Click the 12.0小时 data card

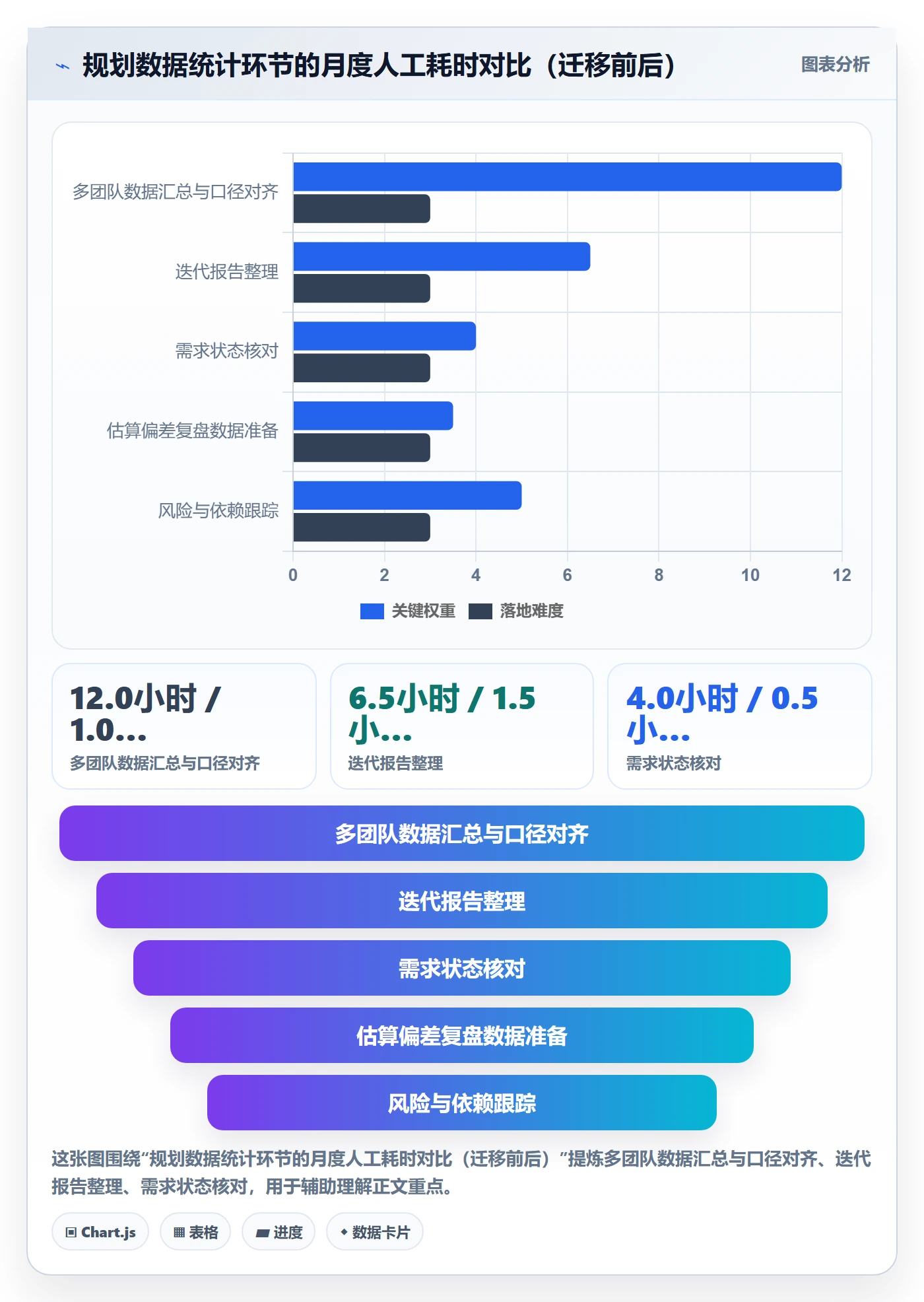pyautogui.click(x=184, y=726)
